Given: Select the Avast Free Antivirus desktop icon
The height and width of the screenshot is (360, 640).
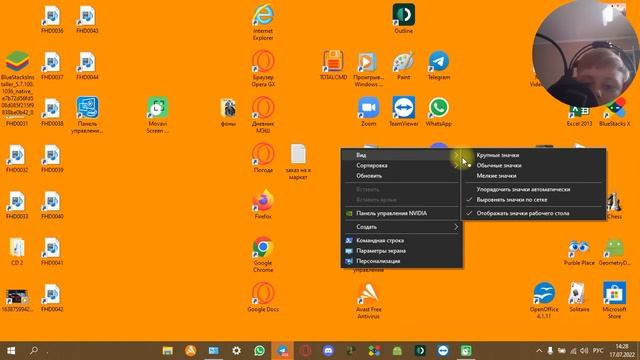Looking at the screenshot, I should tap(368, 301).
